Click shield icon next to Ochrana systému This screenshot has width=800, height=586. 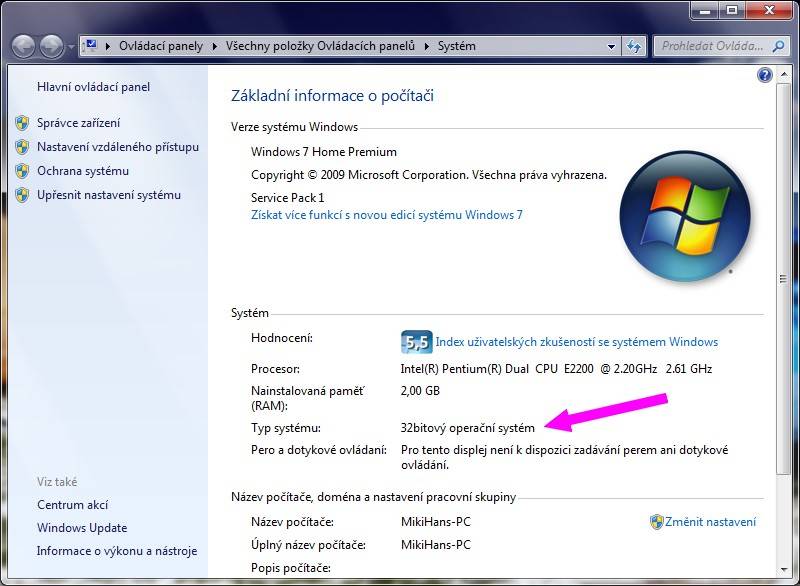[22, 171]
